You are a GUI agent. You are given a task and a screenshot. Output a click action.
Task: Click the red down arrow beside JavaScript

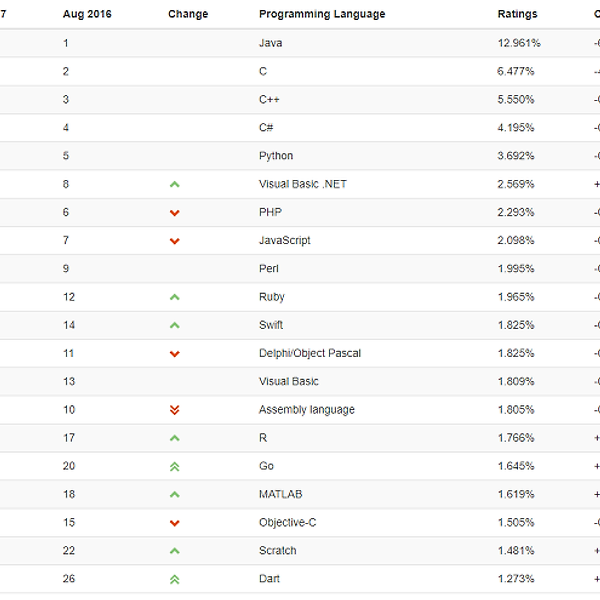click(174, 241)
